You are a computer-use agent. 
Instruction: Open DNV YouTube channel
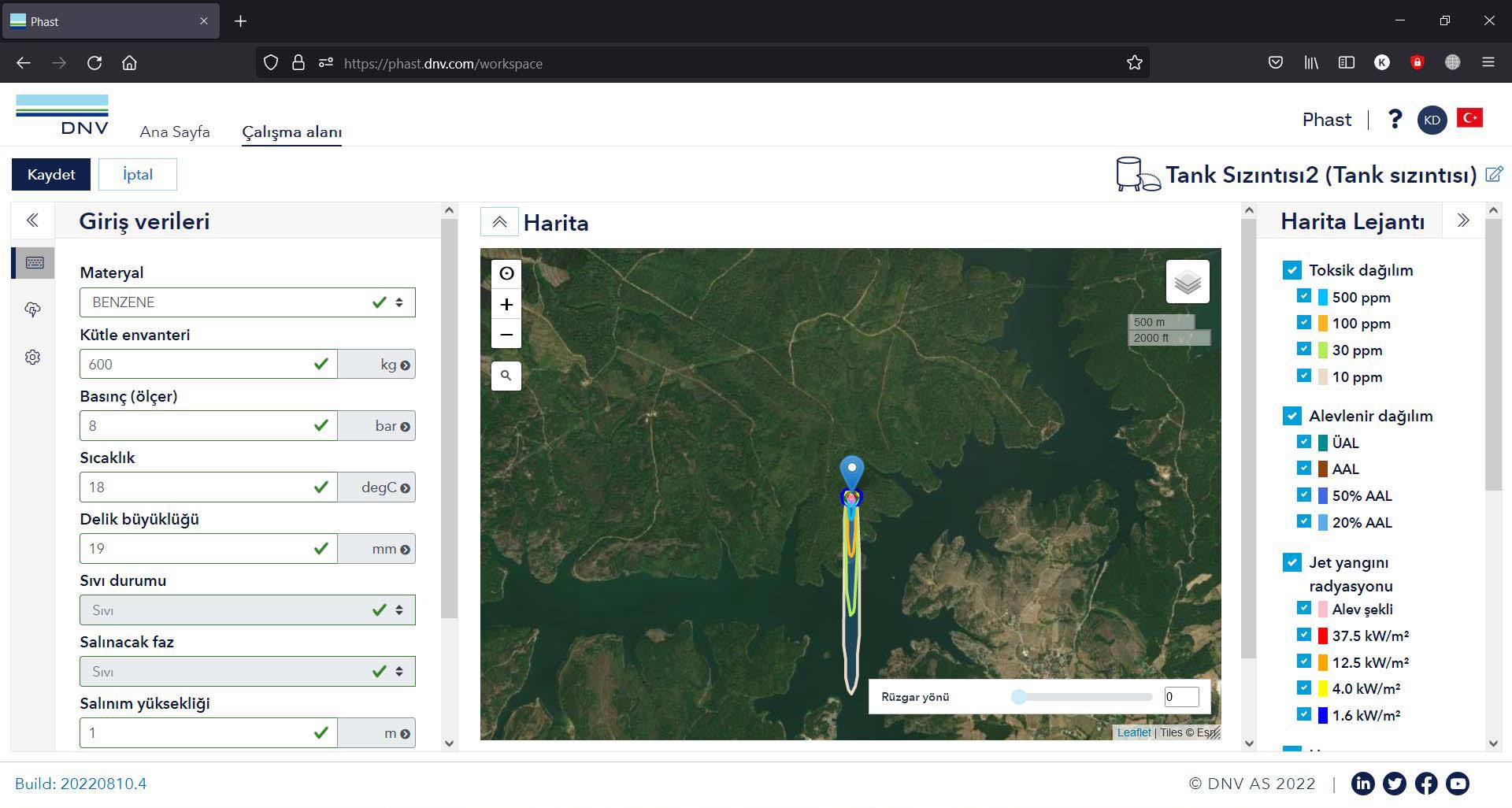pyautogui.click(x=1458, y=783)
